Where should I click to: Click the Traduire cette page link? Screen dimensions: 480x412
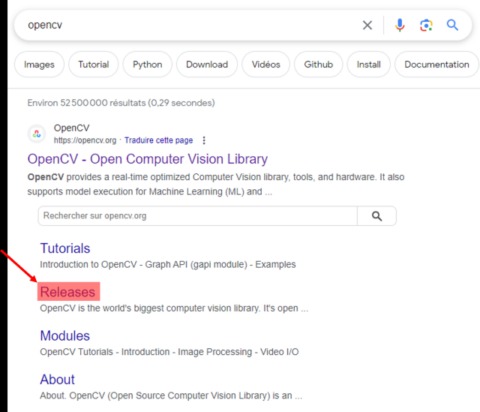click(x=159, y=140)
